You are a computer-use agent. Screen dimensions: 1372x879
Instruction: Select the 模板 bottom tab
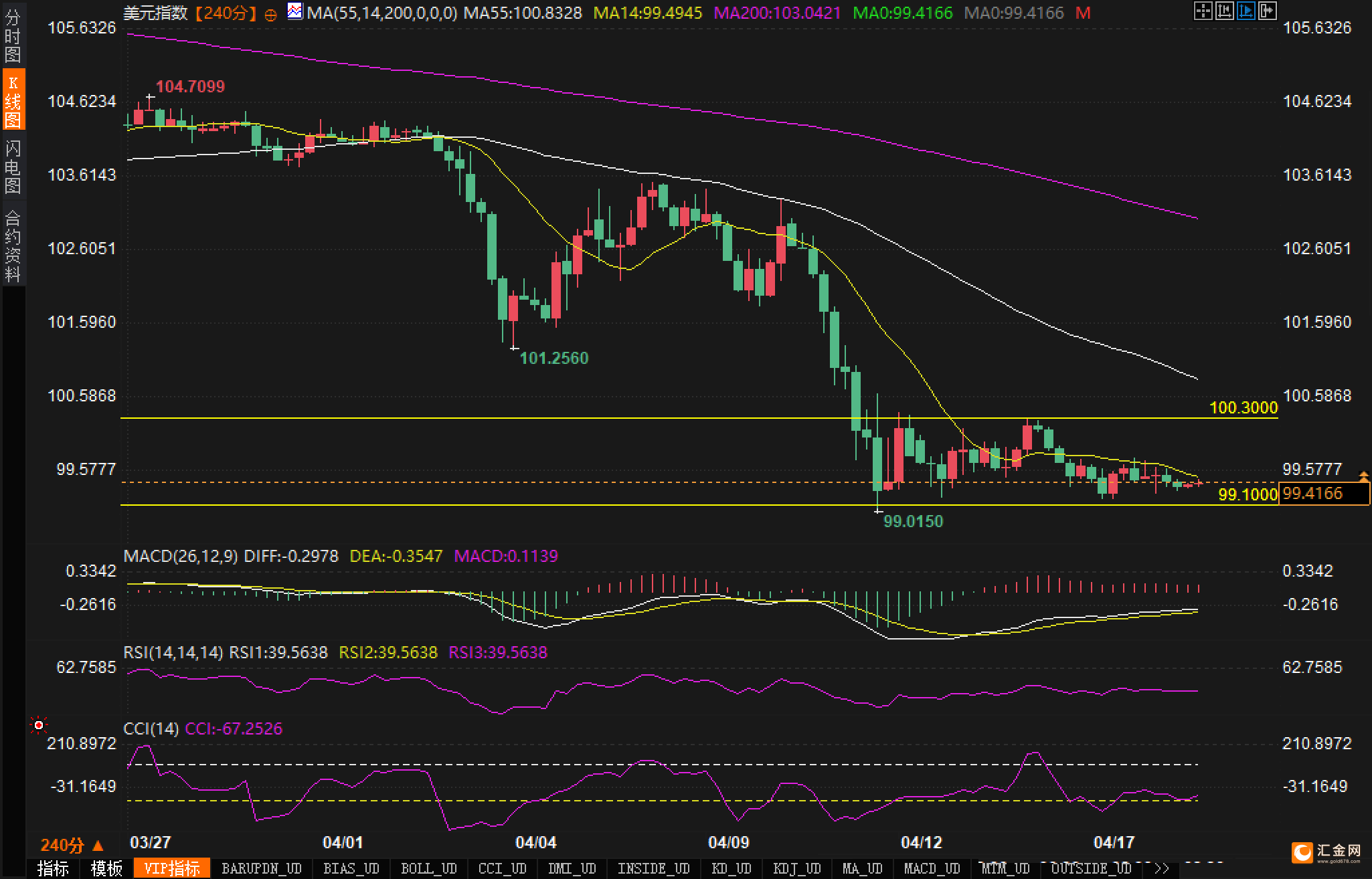click(x=106, y=868)
